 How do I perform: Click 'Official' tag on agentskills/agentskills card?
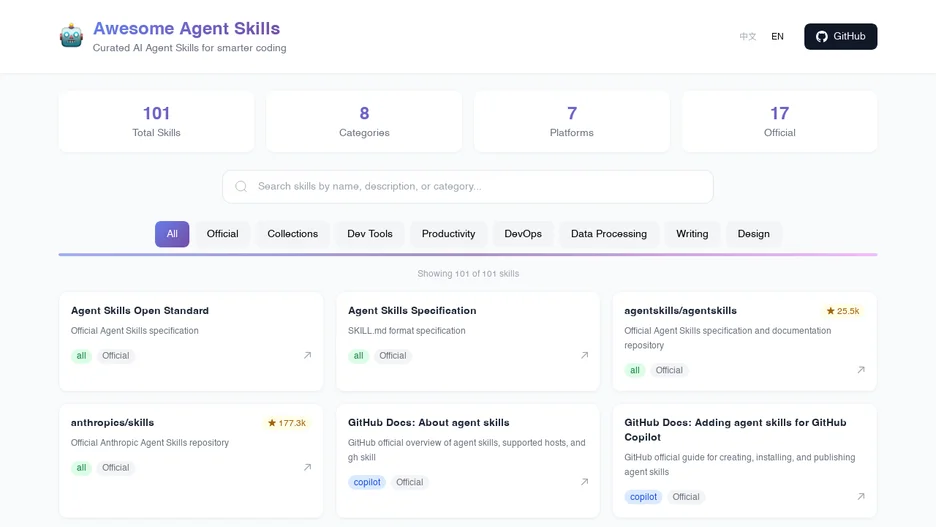coord(669,370)
